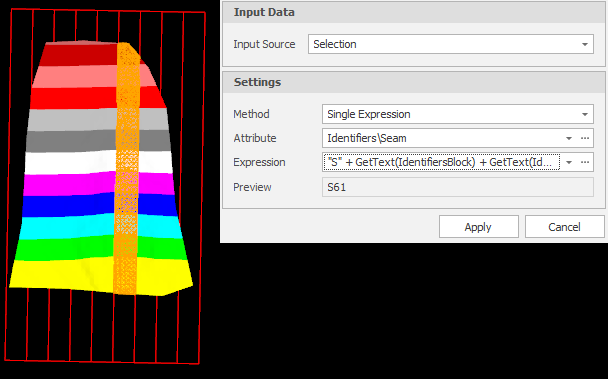Click the Expression ellipsis editor icon
The width and height of the screenshot is (608, 379).
click(585, 163)
